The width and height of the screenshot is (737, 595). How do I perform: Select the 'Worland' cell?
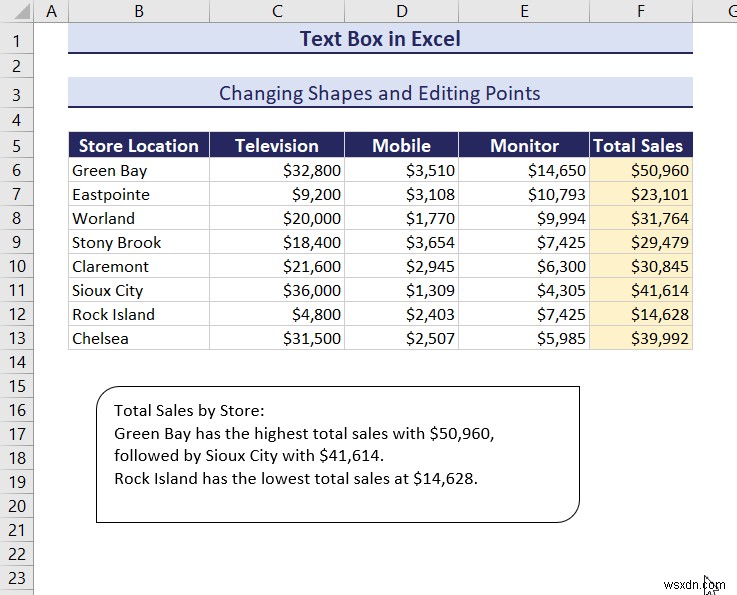139,218
